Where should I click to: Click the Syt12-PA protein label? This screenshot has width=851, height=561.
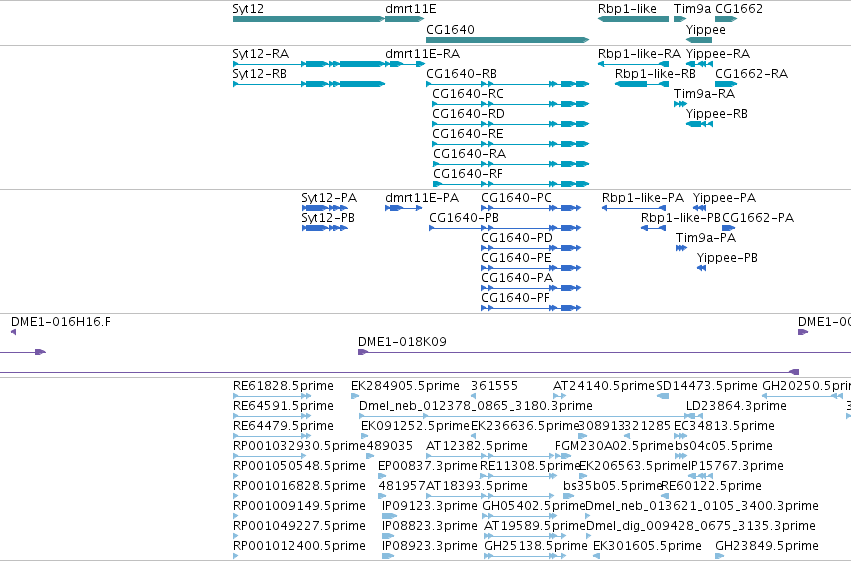pos(329,198)
